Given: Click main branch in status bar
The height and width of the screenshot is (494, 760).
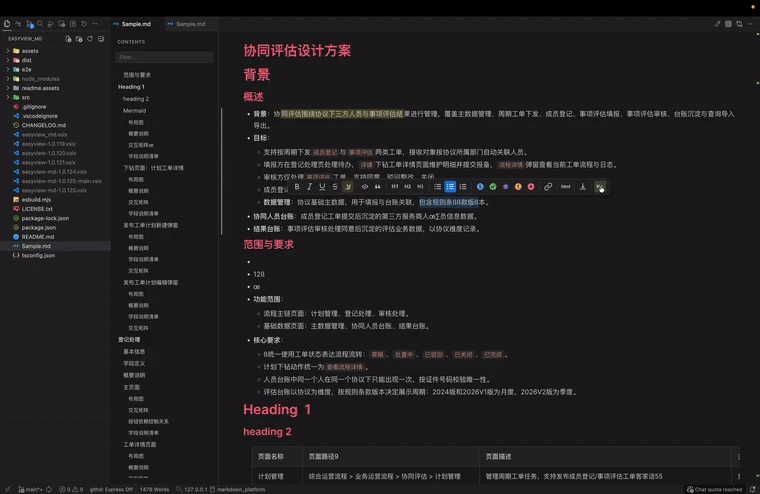Looking at the screenshot, I should pyautogui.click(x=31, y=489).
